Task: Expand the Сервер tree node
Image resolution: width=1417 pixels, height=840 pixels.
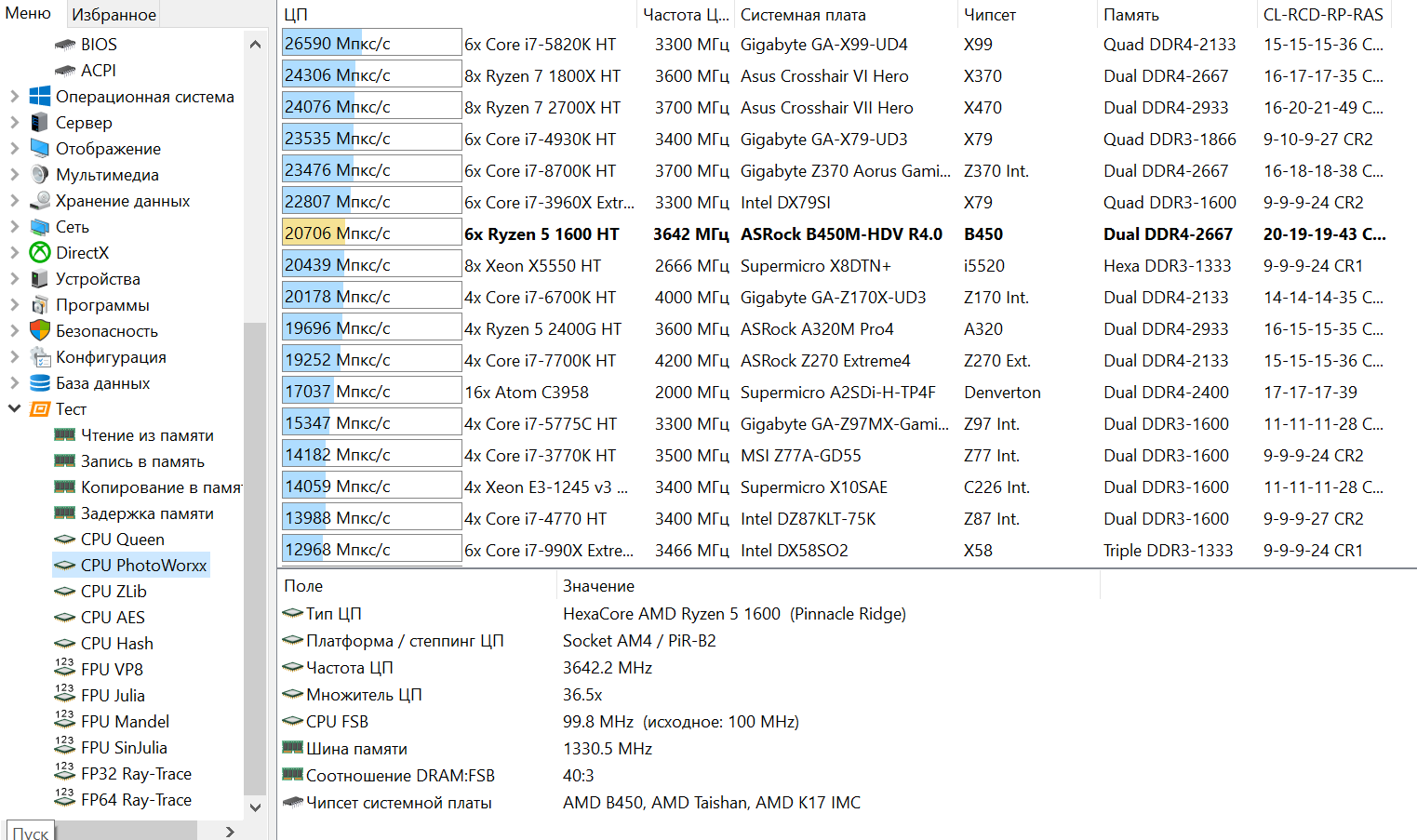Action: tap(14, 123)
